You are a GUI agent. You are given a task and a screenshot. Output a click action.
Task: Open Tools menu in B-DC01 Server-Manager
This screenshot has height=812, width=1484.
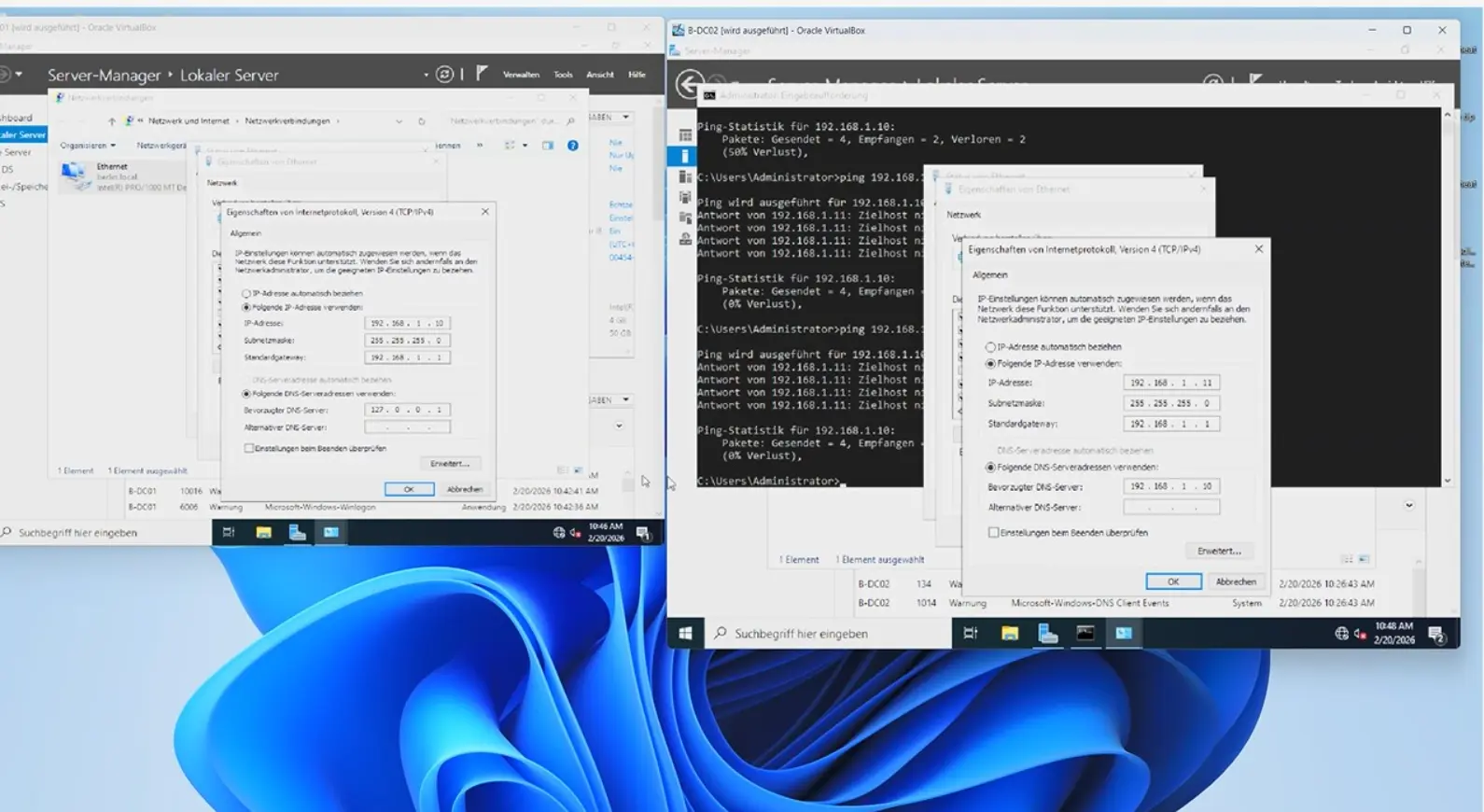tap(563, 75)
